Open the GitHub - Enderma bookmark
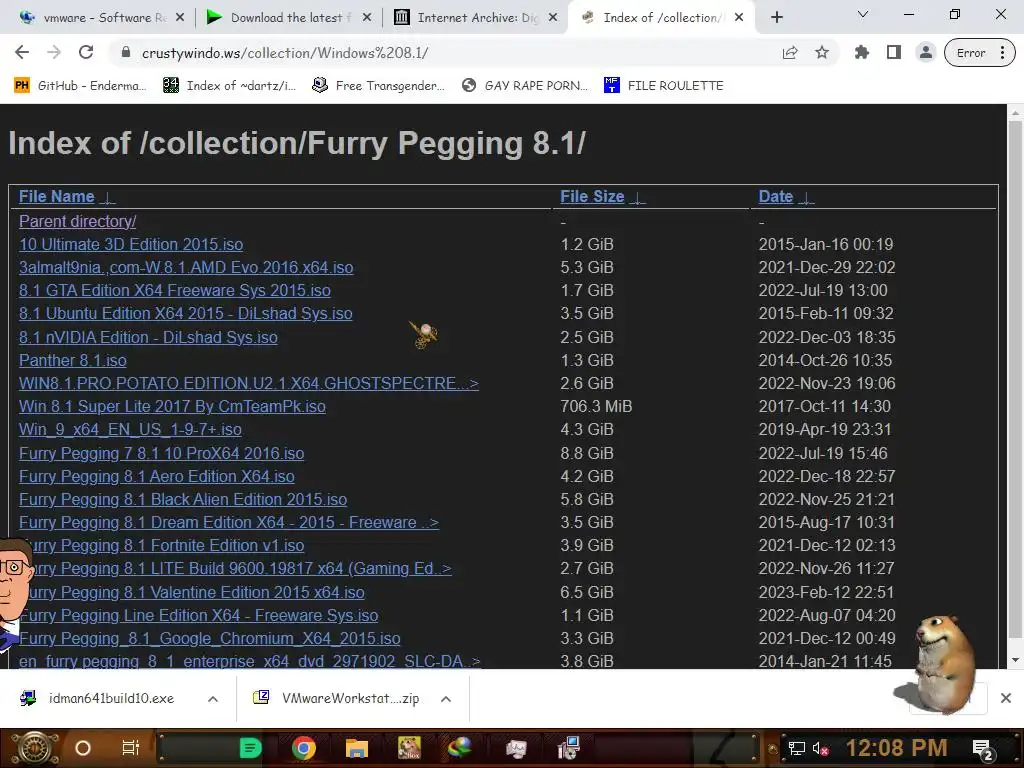The height and width of the screenshot is (768, 1024). [x=80, y=86]
